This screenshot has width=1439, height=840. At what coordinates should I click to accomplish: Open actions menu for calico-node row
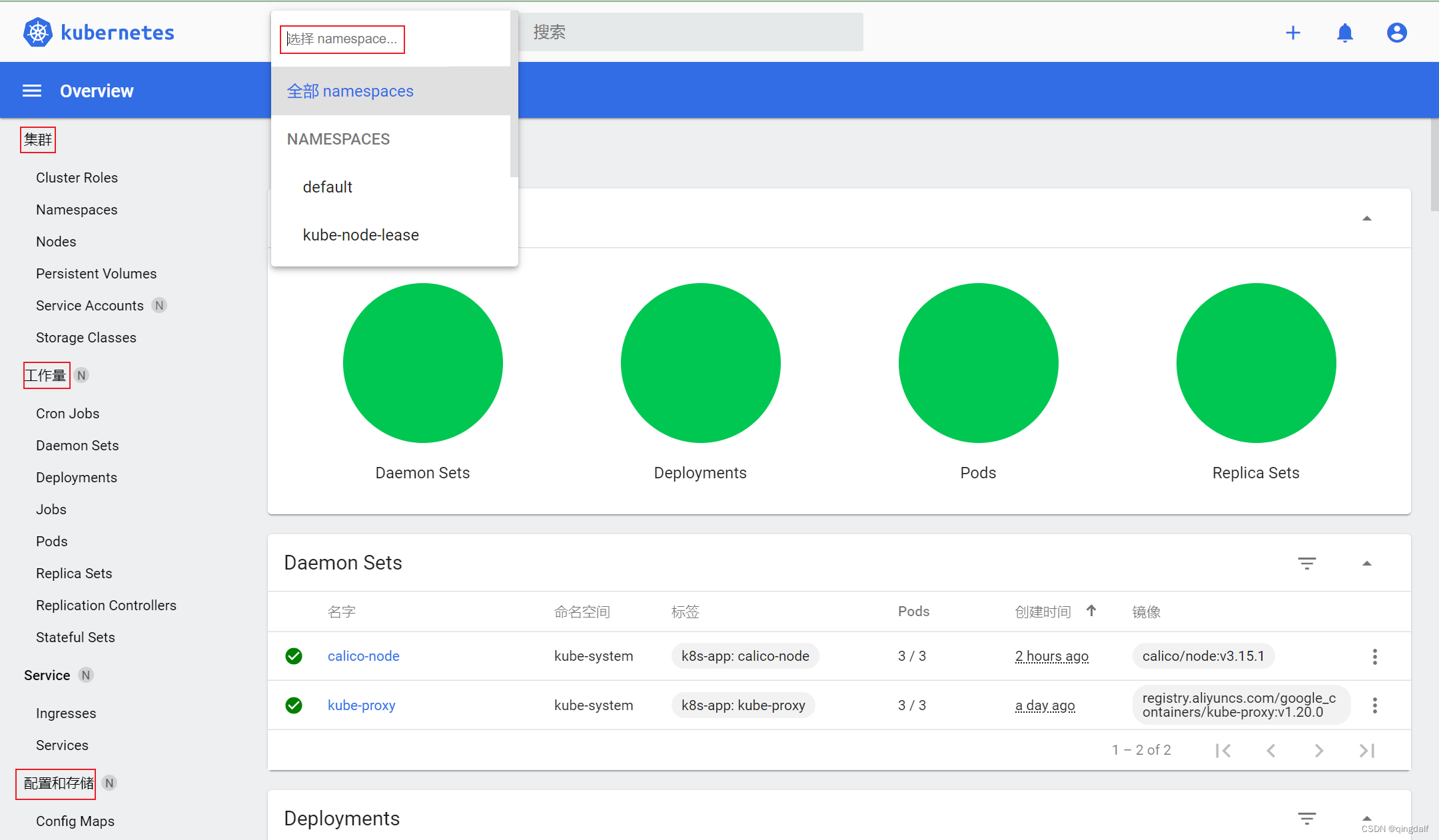pyautogui.click(x=1375, y=656)
